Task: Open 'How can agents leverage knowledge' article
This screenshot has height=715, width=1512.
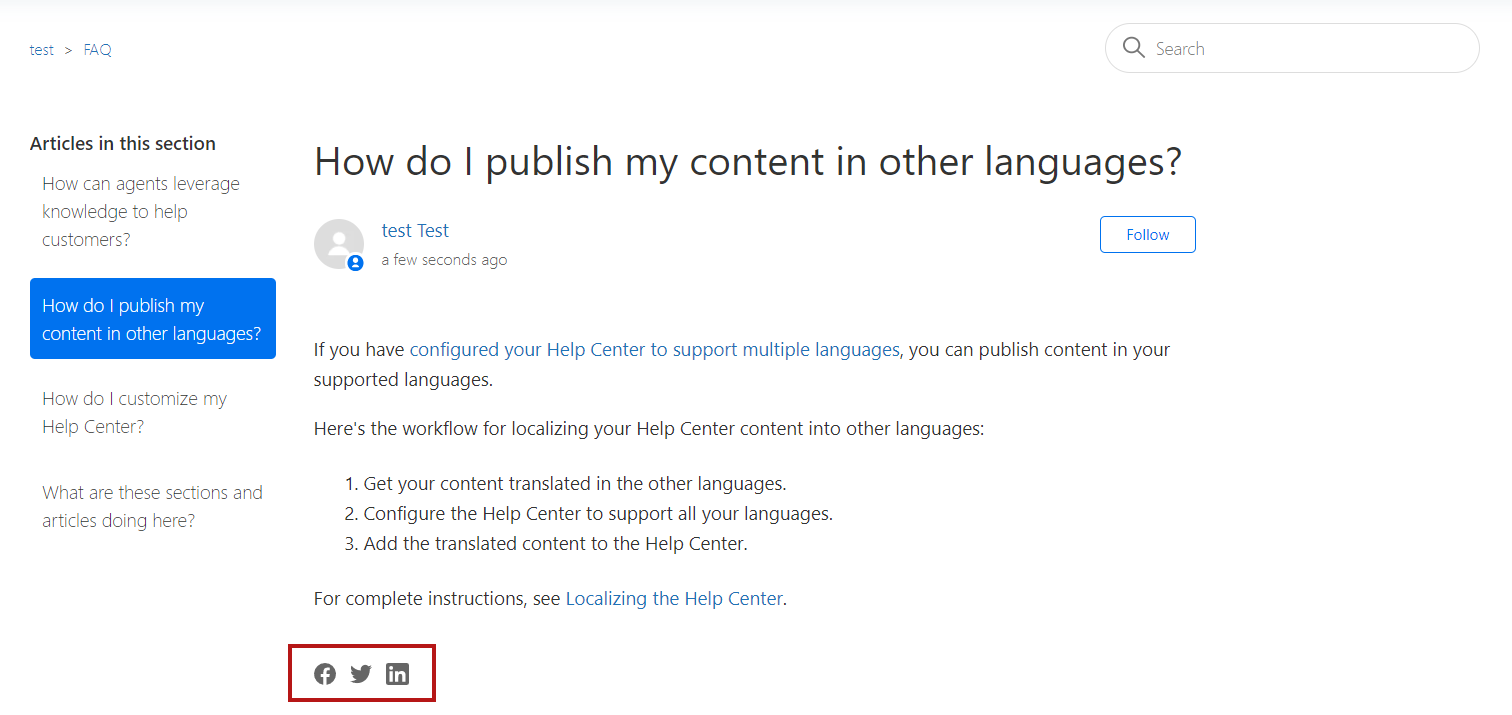Action: pyautogui.click(x=141, y=212)
